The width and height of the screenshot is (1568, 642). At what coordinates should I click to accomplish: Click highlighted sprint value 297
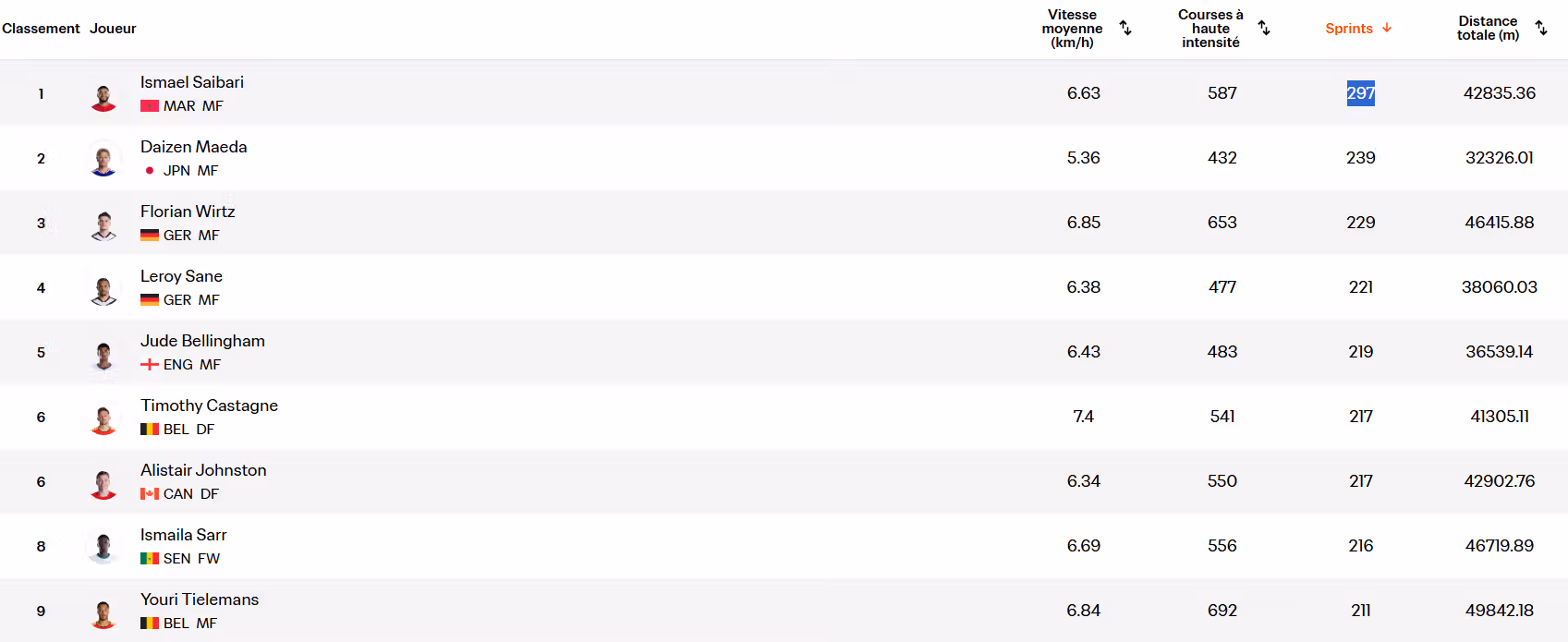pyautogui.click(x=1361, y=93)
